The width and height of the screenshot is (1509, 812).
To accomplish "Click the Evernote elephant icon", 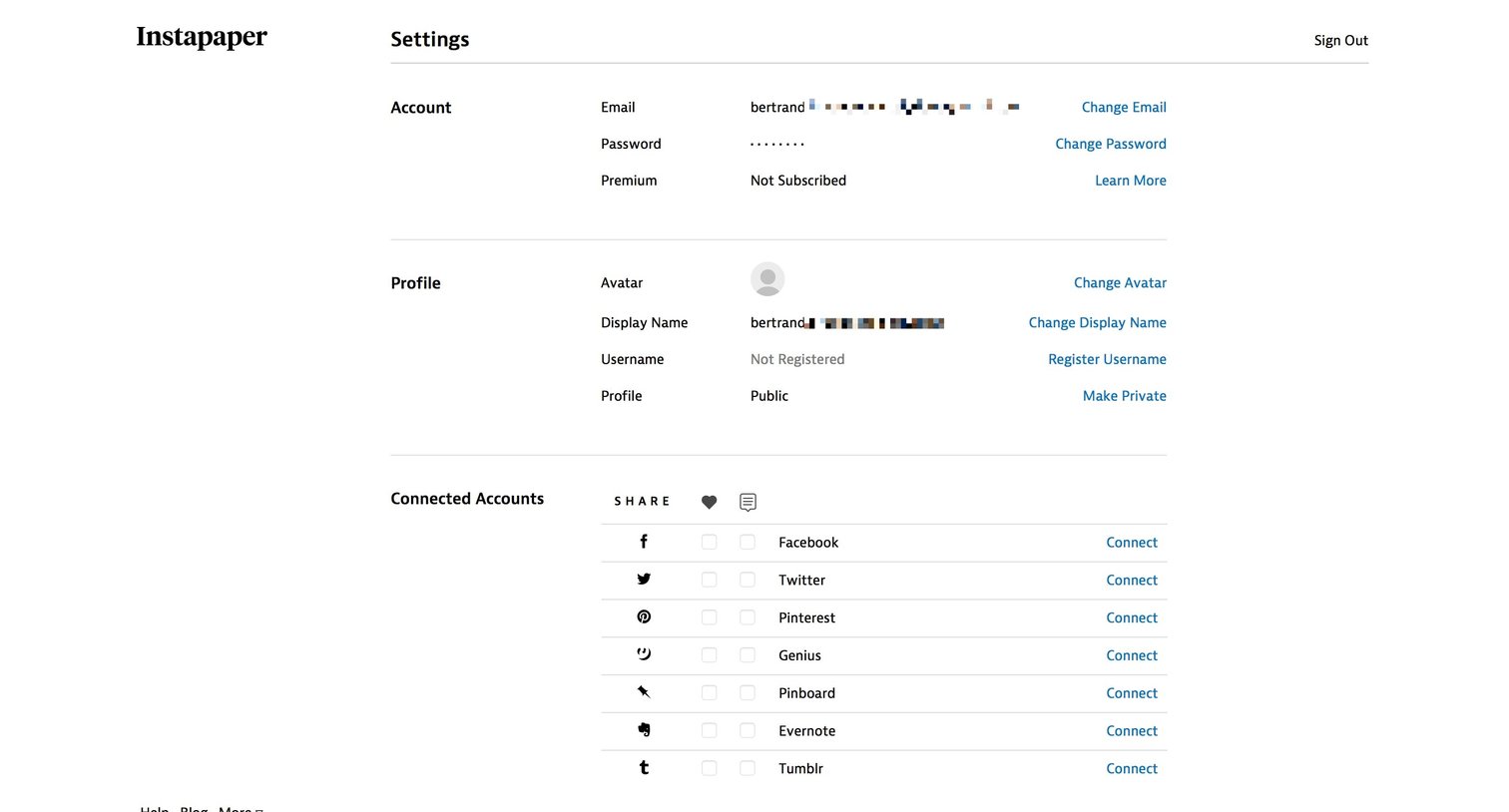I will point(644,730).
